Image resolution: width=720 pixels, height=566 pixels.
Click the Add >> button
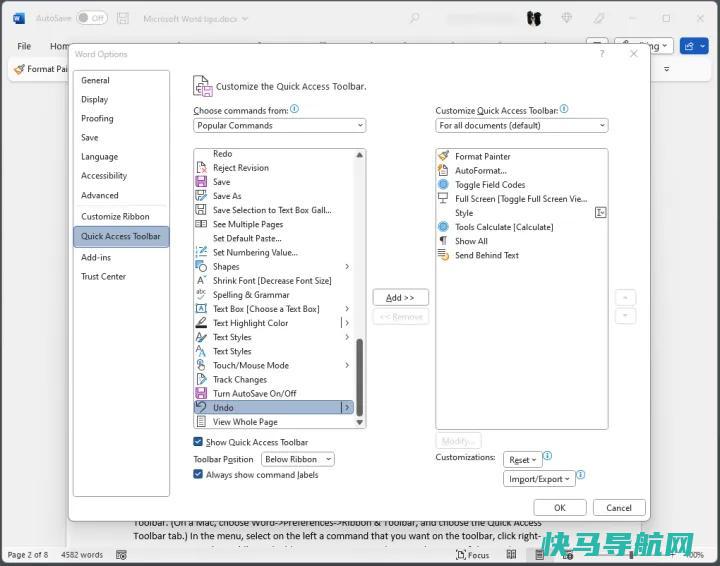tap(400, 297)
